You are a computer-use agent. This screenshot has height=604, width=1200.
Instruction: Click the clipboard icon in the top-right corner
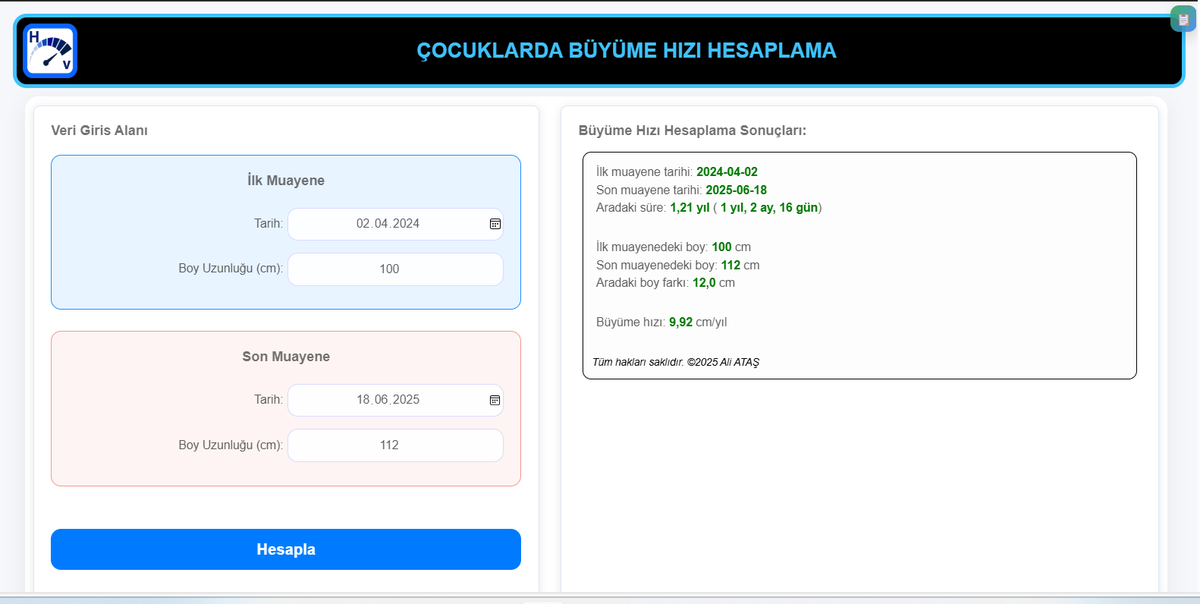tap(1181, 19)
